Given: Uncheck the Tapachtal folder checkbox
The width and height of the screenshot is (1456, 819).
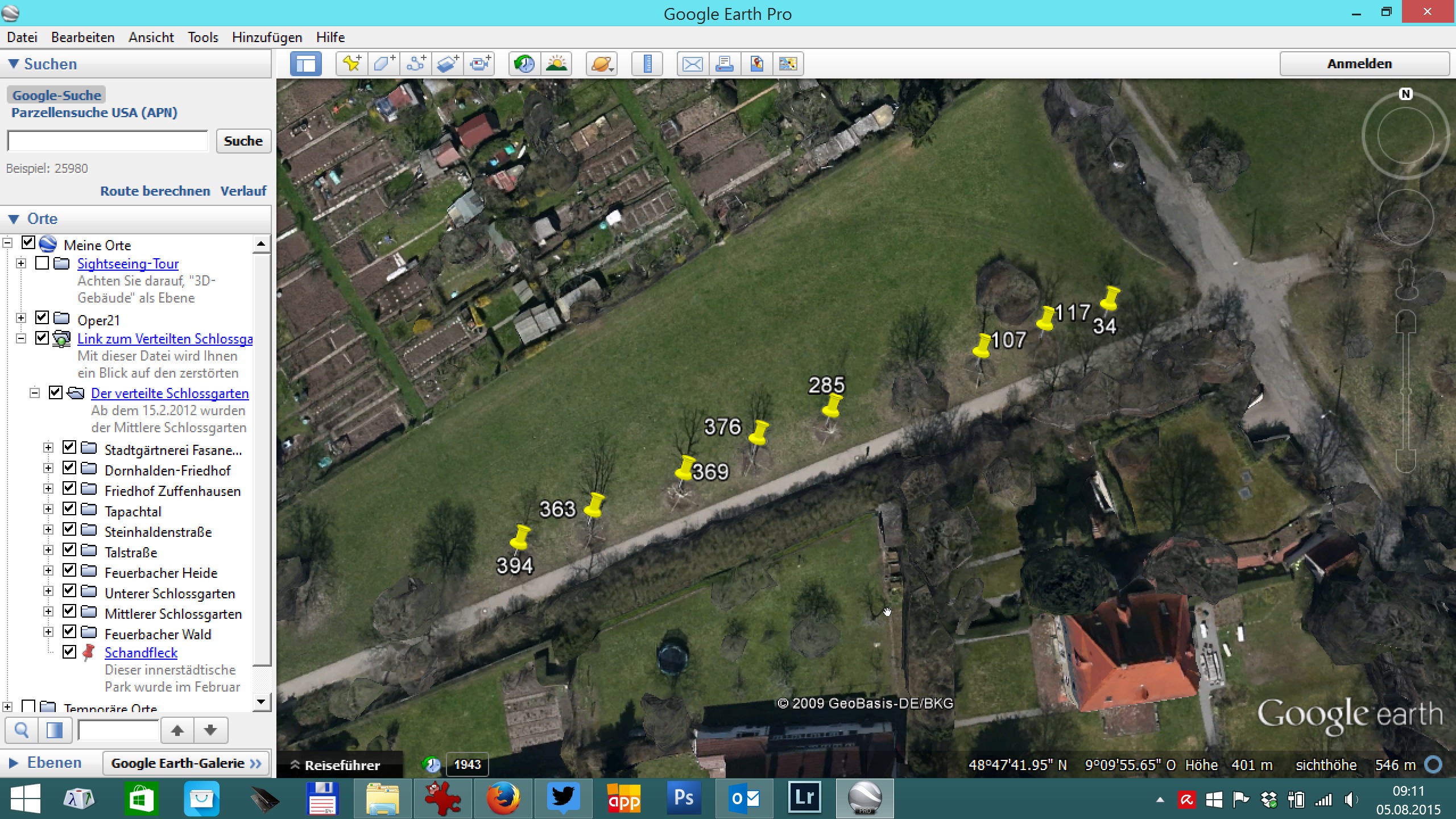Looking at the screenshot, I should point(69,509).
